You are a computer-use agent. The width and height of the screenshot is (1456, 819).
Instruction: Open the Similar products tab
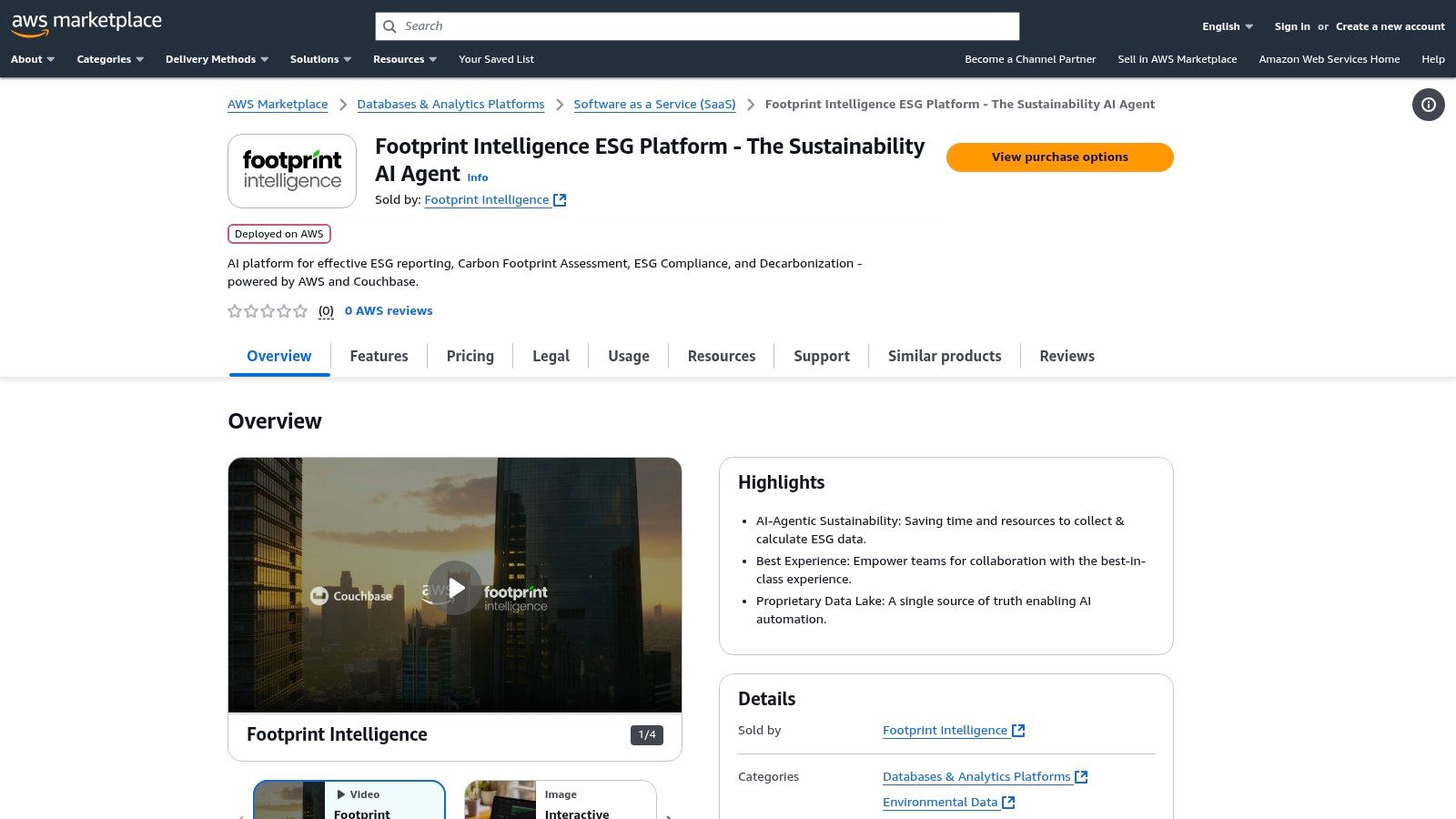(x=945, y=356)
